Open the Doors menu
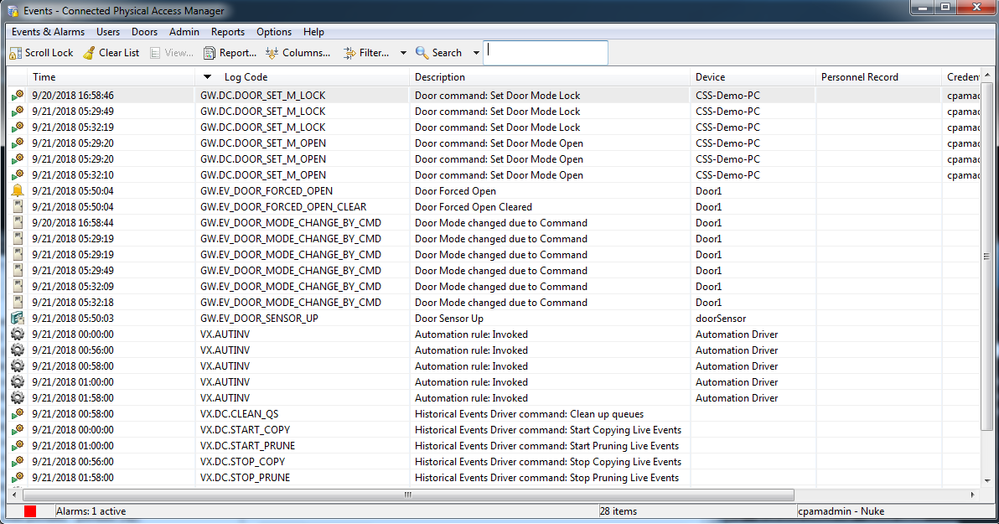Viewport: 999px width, 524px height. (x=145, y=32)
